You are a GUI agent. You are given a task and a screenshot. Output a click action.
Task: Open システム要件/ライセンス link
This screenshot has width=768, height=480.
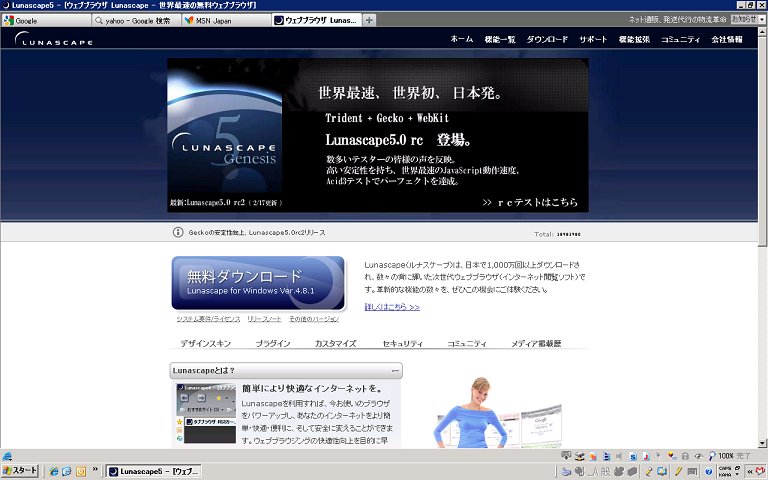point(208,319)
